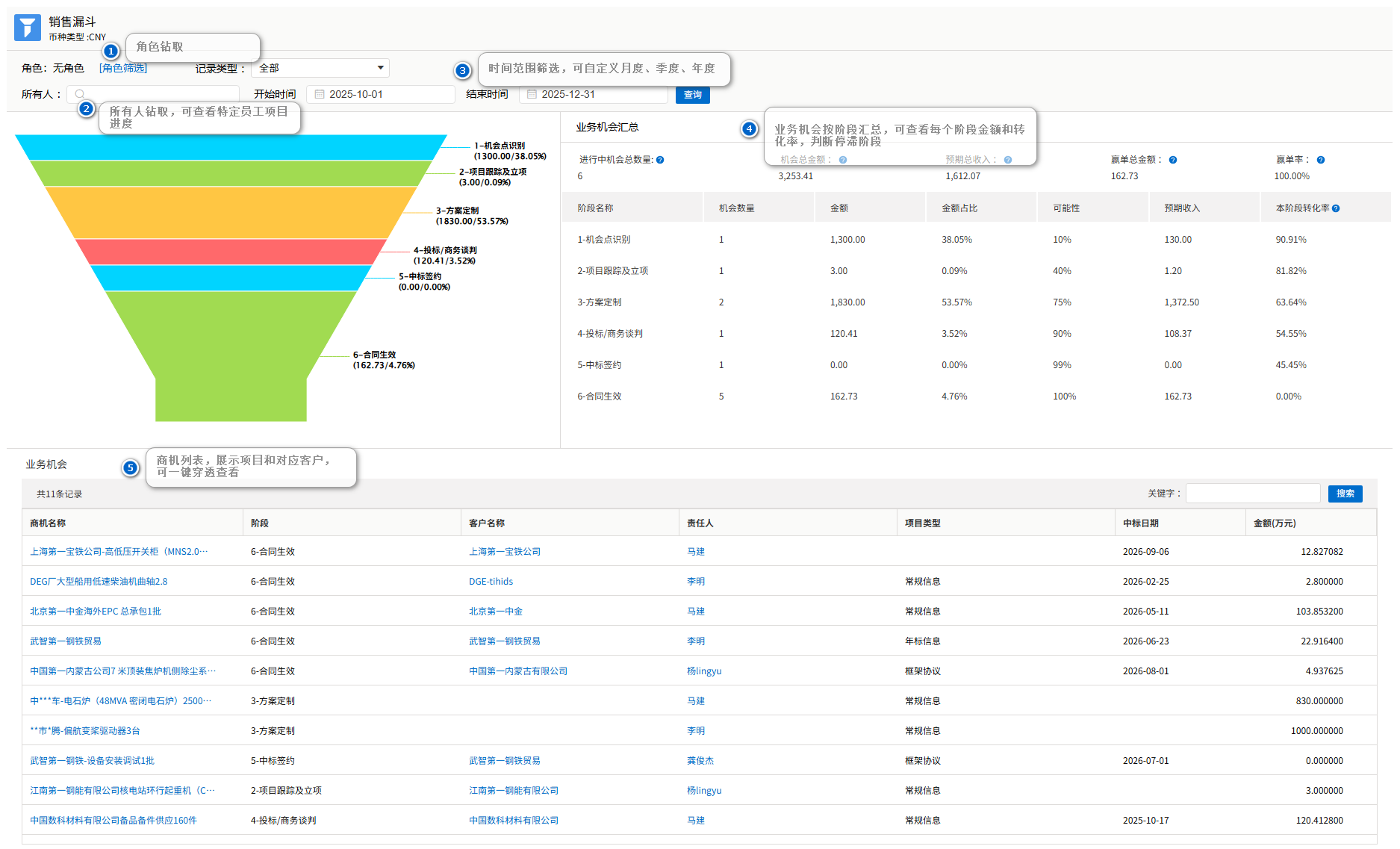Click the red 4-投标/商务谈判 funnel segment
1400x849 pixels.
coord(231,252)
